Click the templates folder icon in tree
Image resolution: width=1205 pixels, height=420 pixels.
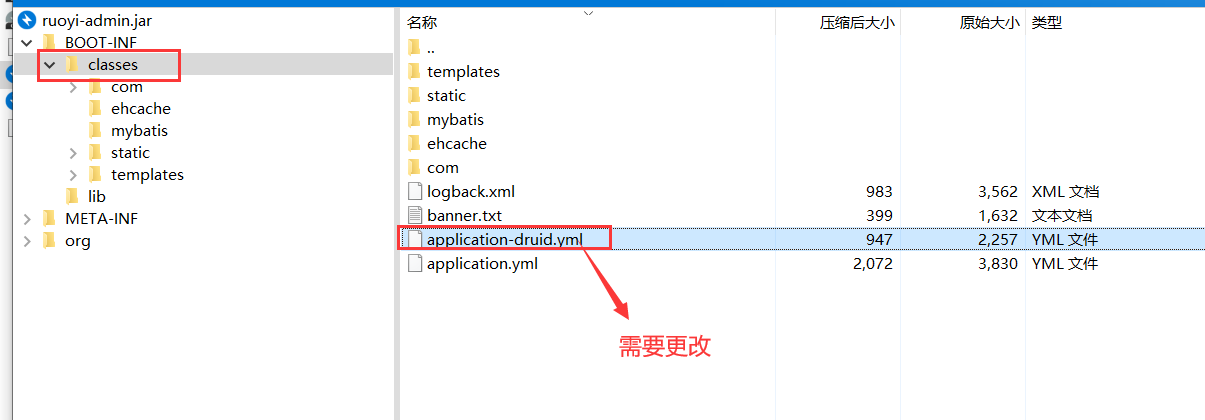(96, 174)
